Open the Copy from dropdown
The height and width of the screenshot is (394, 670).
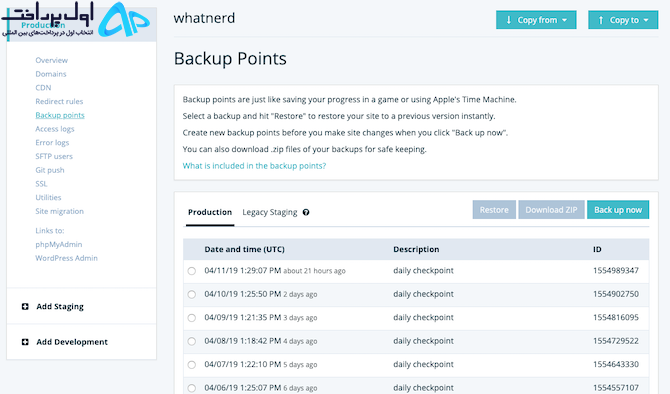tap(536, 20)
